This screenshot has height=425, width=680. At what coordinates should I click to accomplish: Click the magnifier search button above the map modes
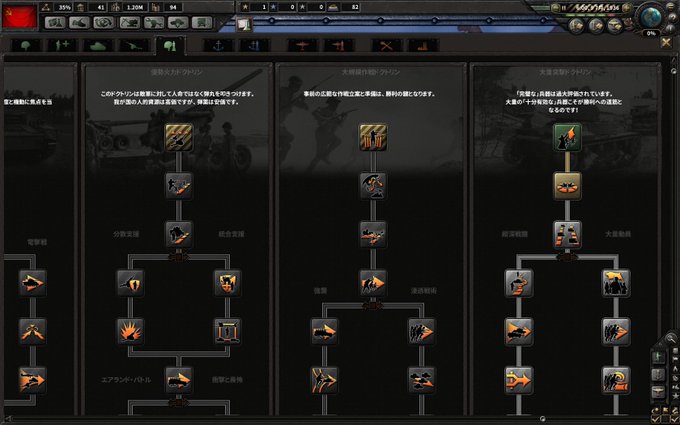[670, 339]
